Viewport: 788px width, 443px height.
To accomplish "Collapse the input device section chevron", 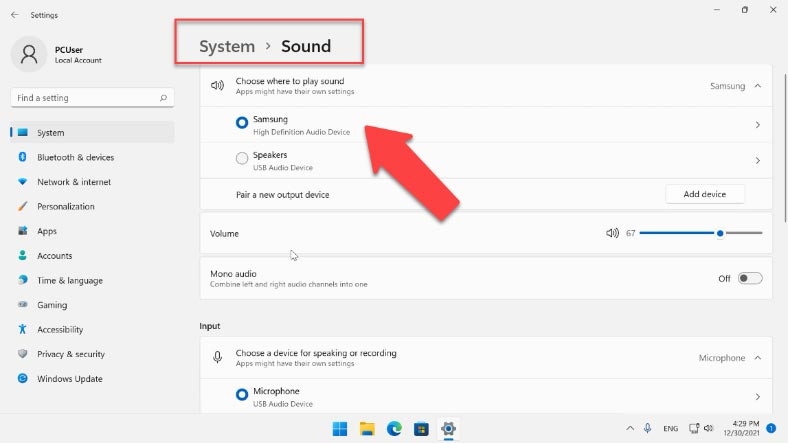I will 757,358.
